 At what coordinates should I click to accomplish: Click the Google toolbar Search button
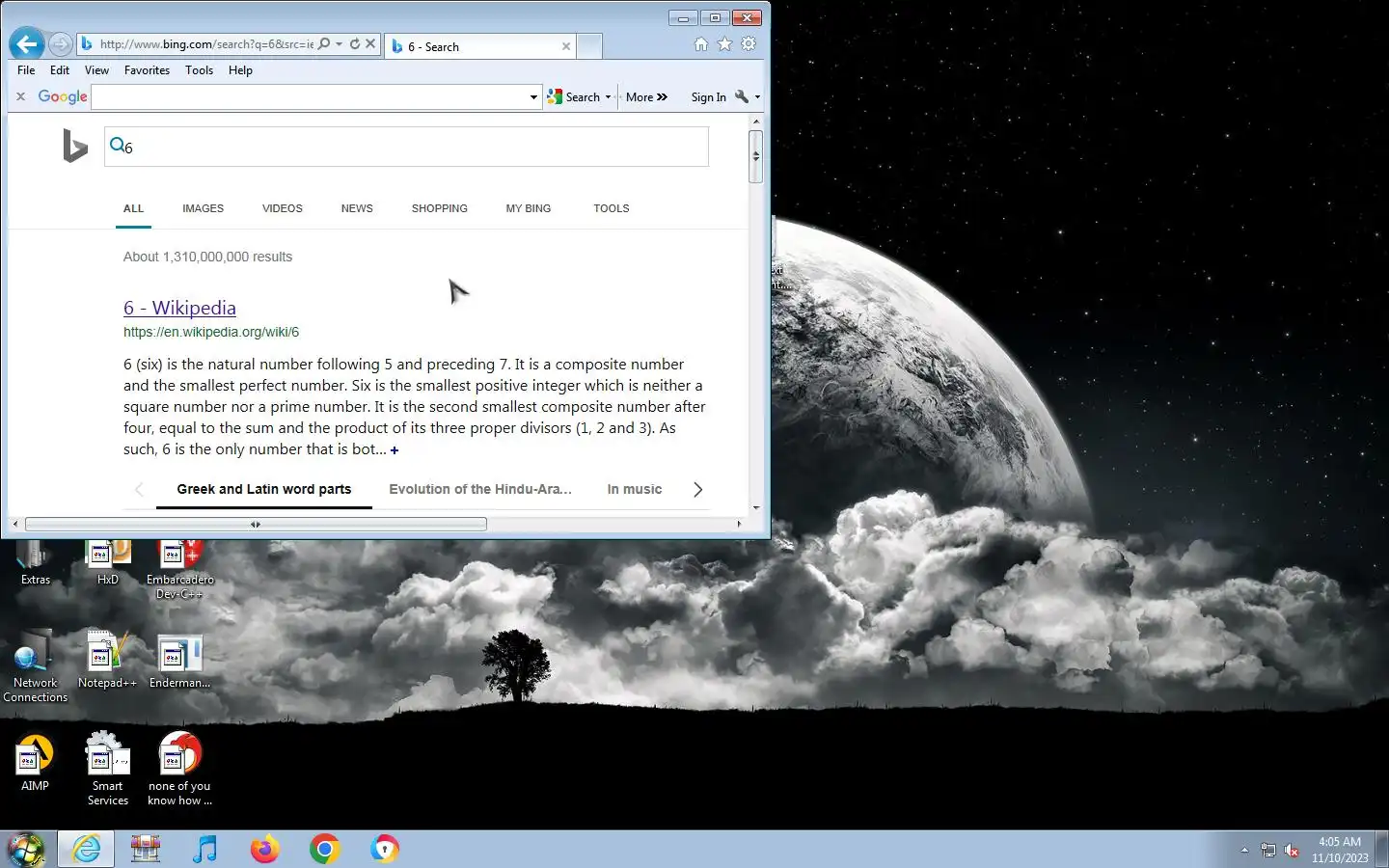pyautogui.click(x=575, y=97)
